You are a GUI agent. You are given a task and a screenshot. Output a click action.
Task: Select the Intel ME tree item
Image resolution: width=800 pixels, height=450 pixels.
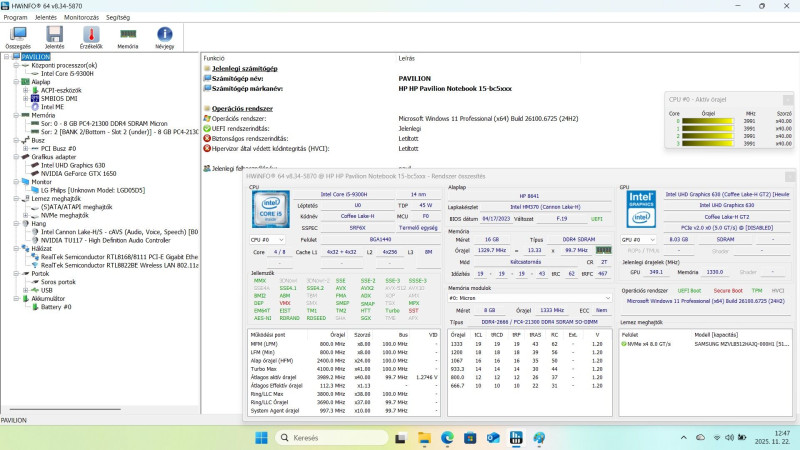(x=52, y=107)
